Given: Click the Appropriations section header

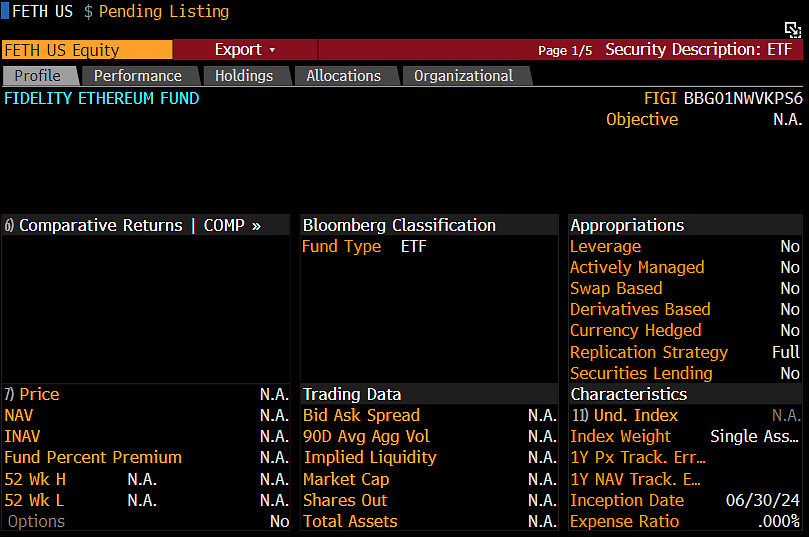Looking at the screenshot, I should tap(627, 225).
